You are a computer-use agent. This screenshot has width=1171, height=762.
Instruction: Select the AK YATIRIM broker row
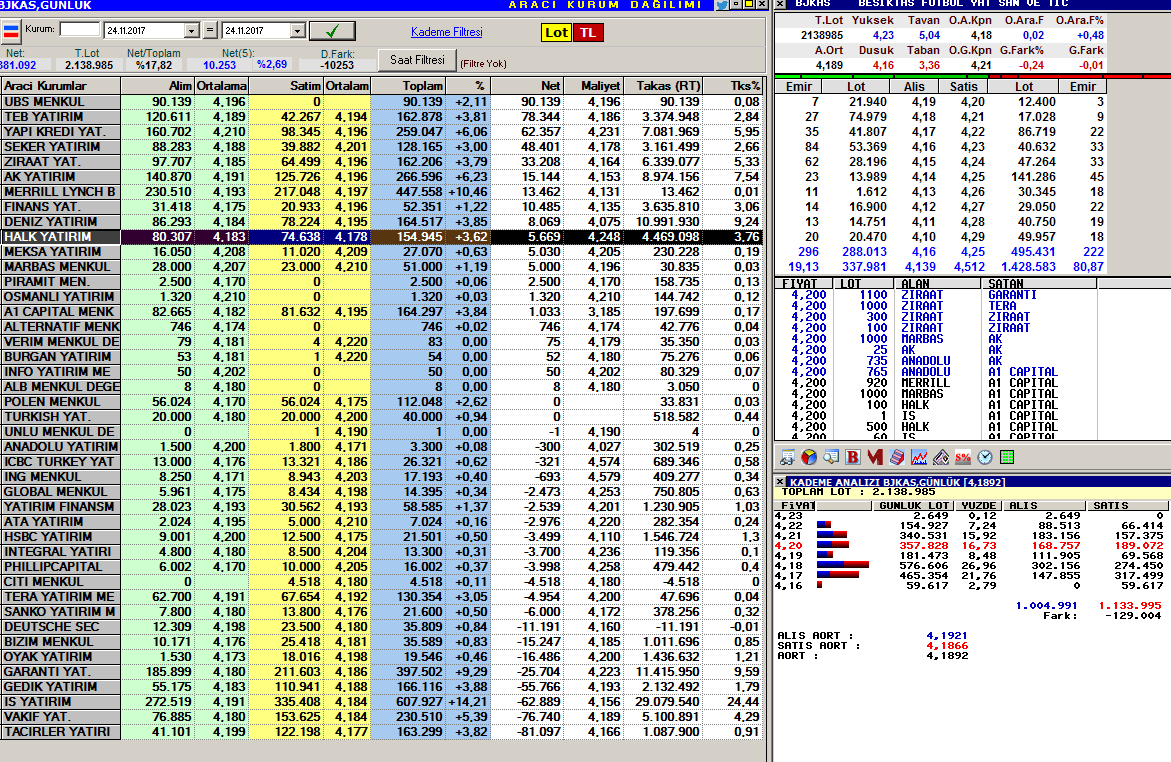click(382, 176)
